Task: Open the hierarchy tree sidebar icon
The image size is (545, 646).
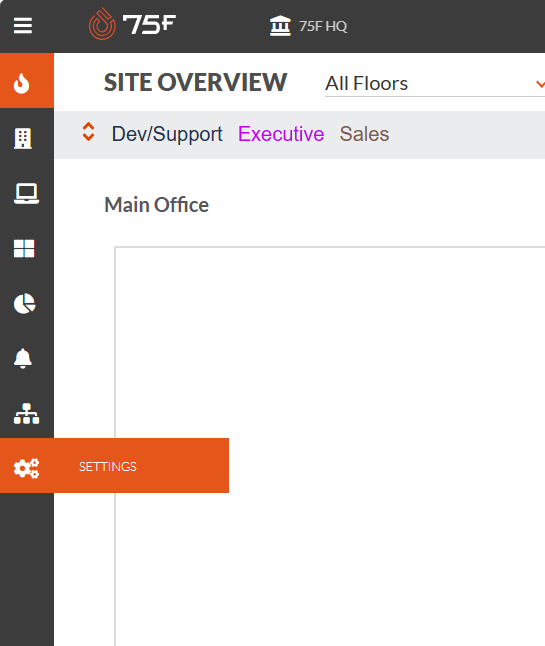Action: click(x=26, y=414)
